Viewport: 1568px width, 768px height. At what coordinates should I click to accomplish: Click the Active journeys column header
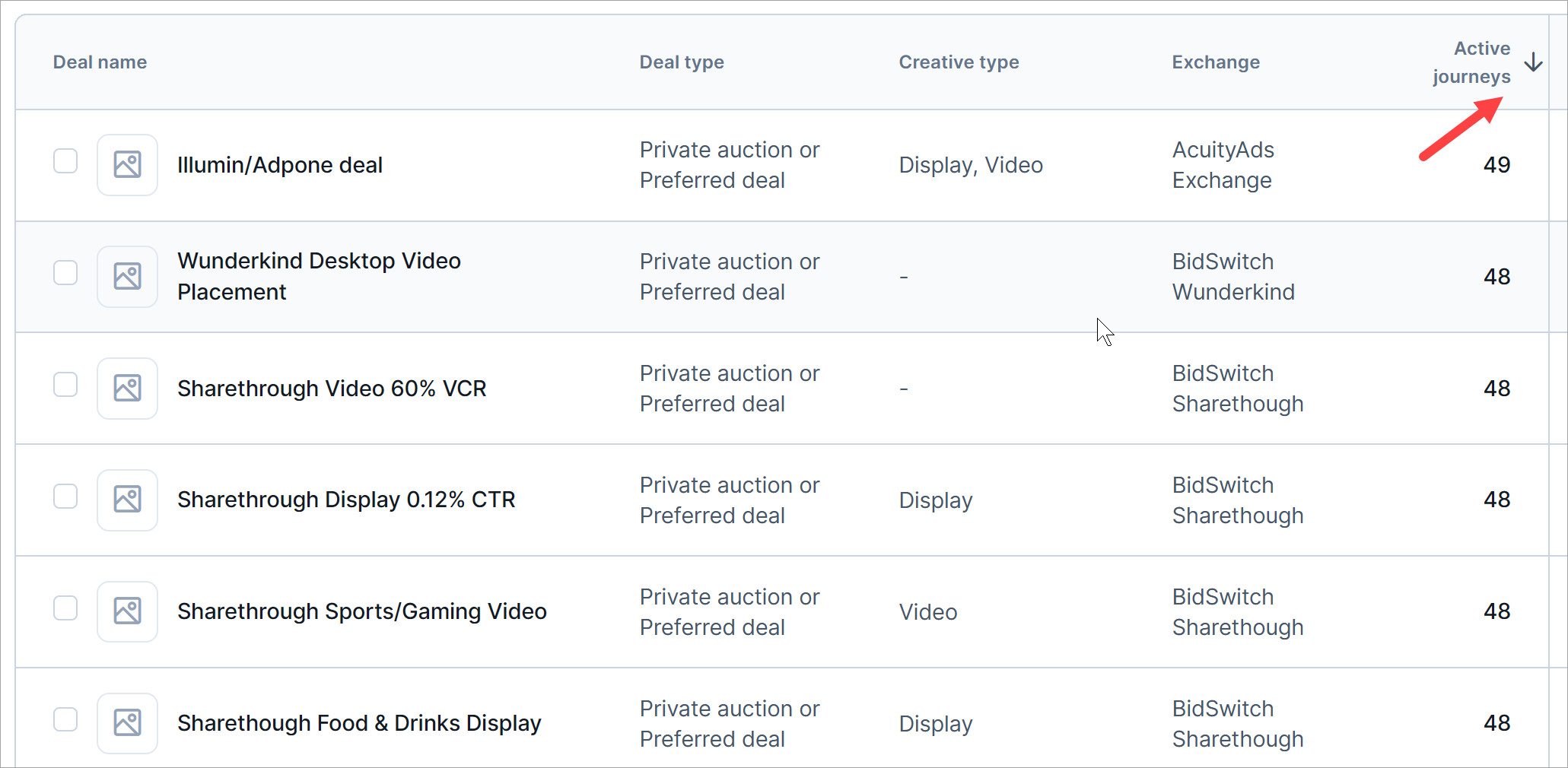(x=1471, y=62)
